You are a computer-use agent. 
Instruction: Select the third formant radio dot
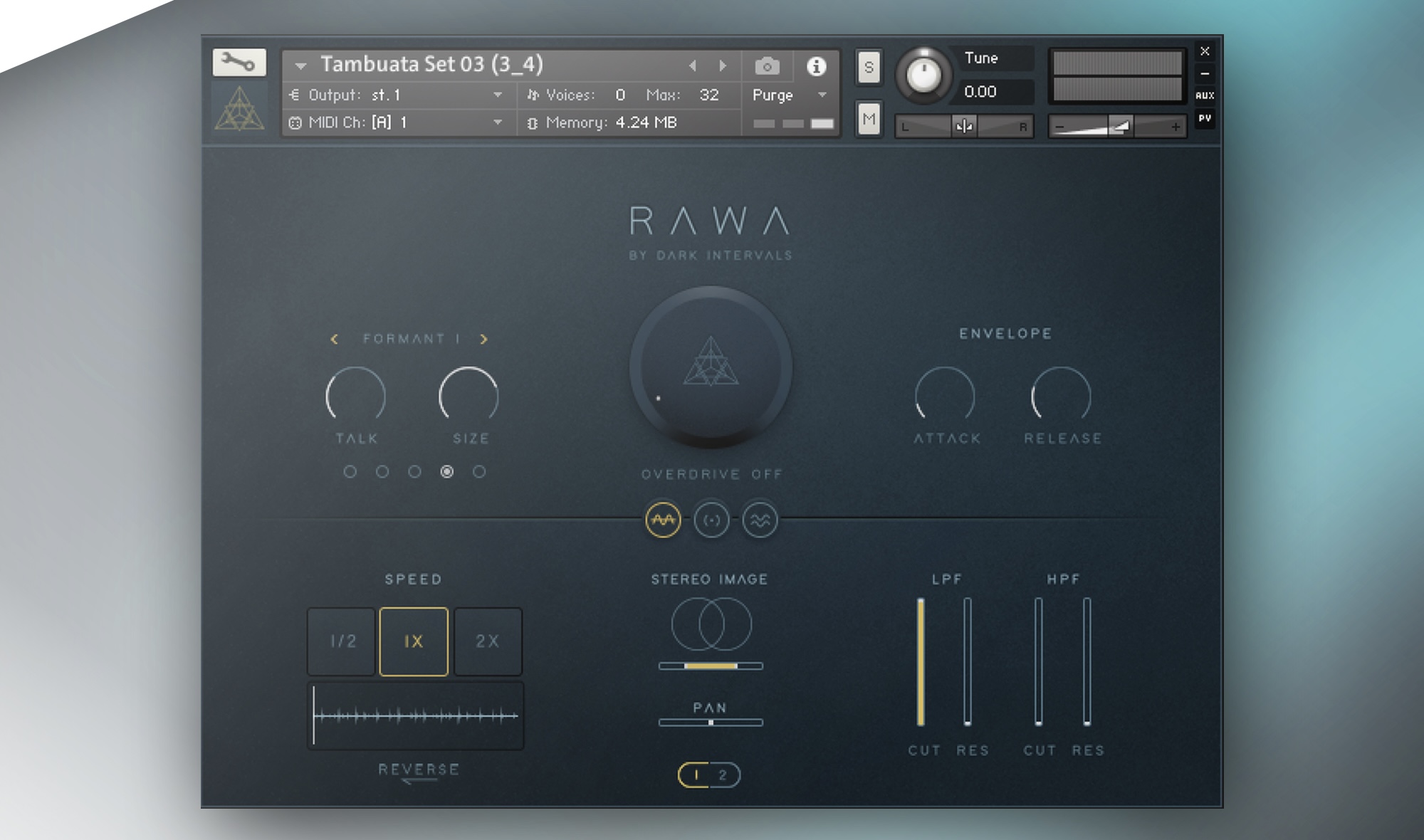point(414,471)
